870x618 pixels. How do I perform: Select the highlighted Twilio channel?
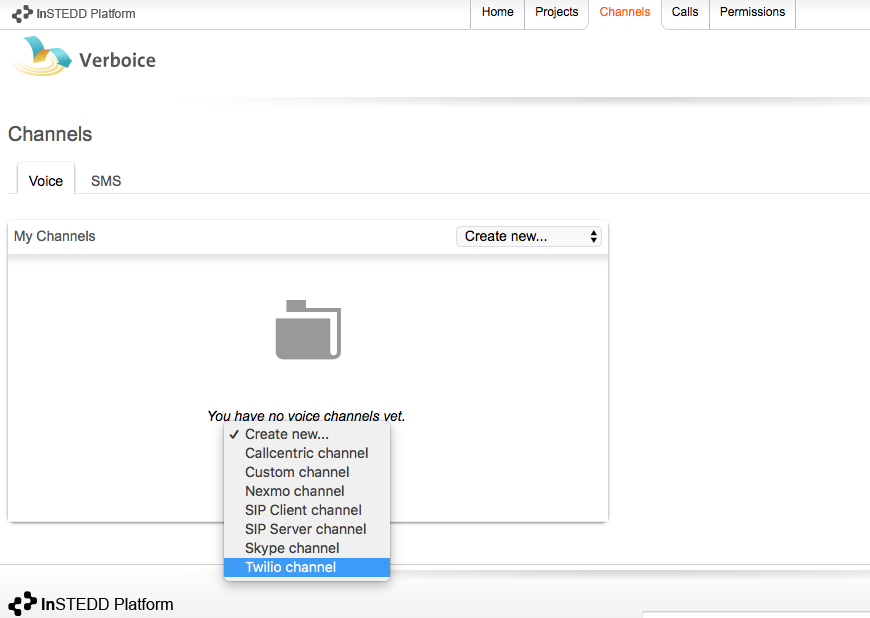click(x=307, y=567)
